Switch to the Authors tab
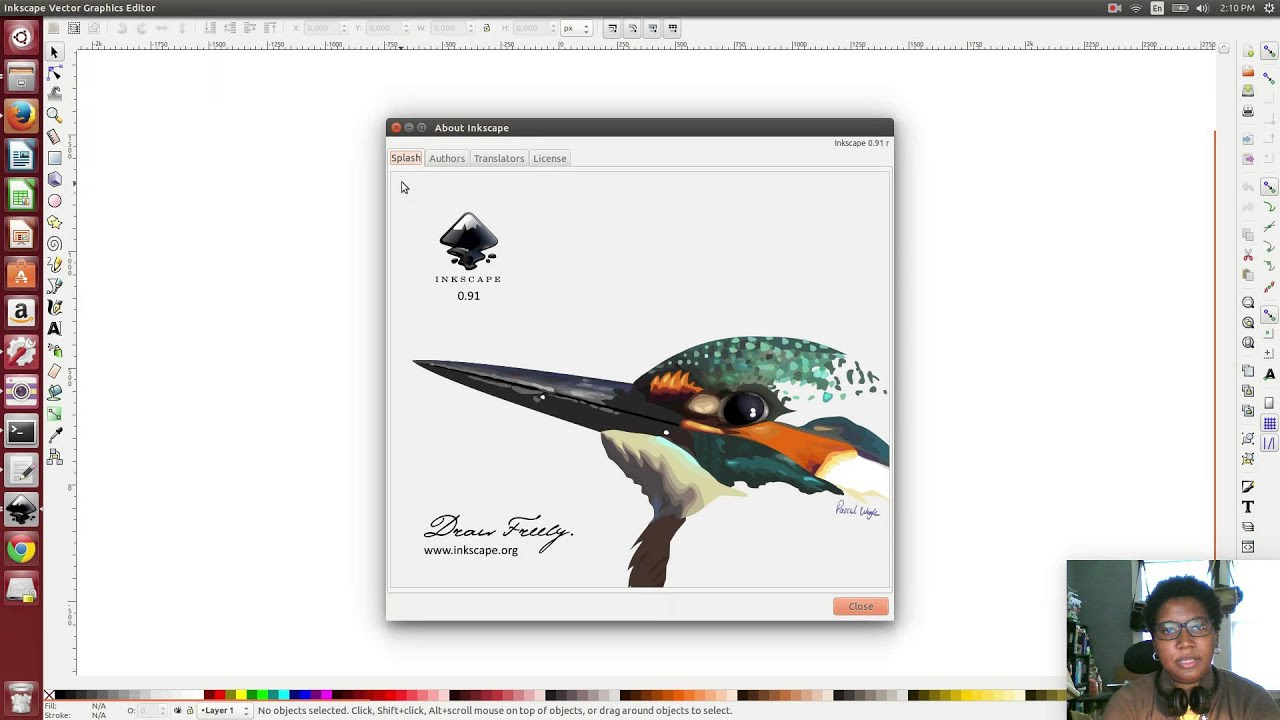Viewport: 1280px width, 720px height. click(447, 158)
